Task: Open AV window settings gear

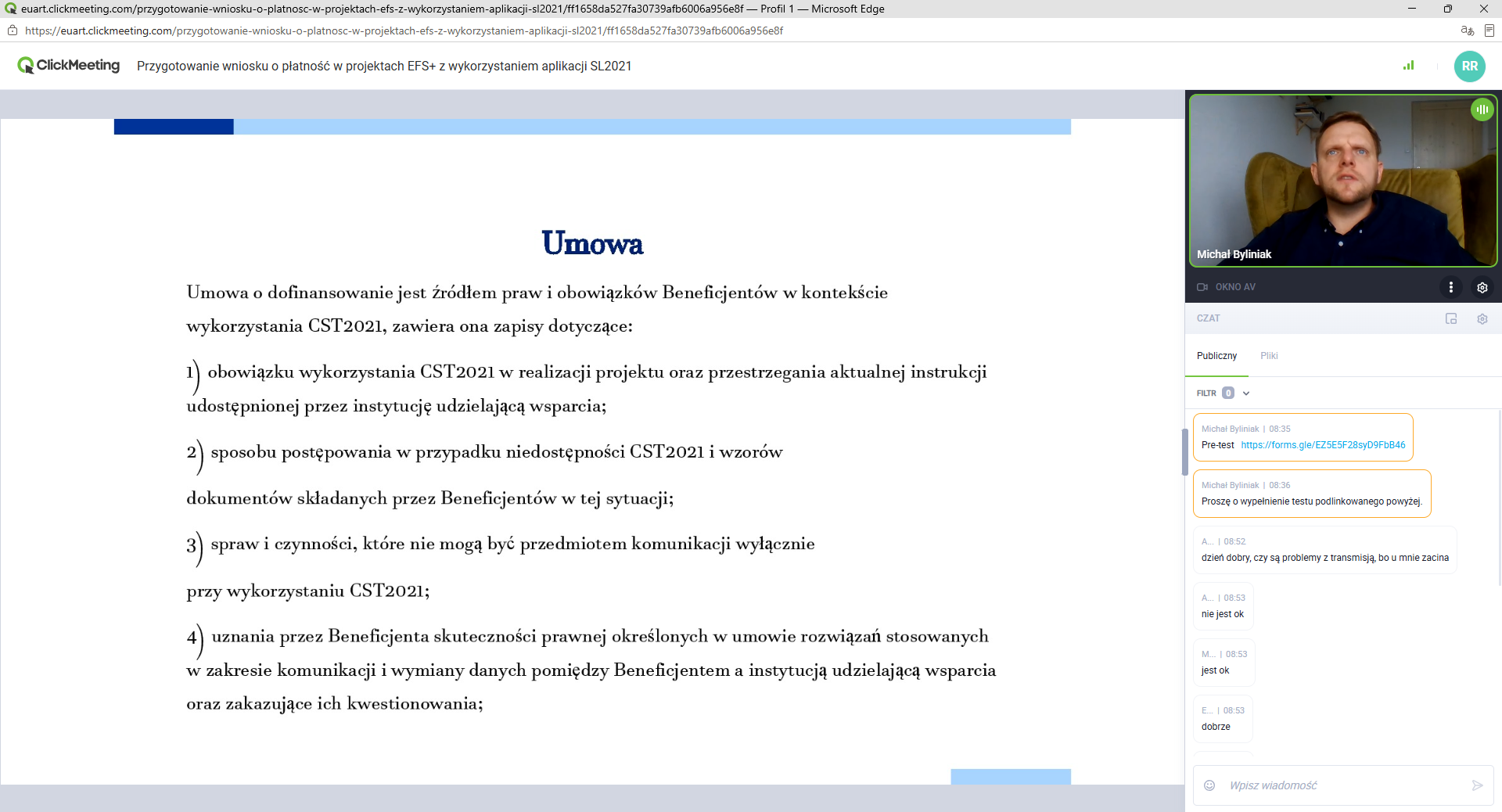Action: coord(1482,287)
